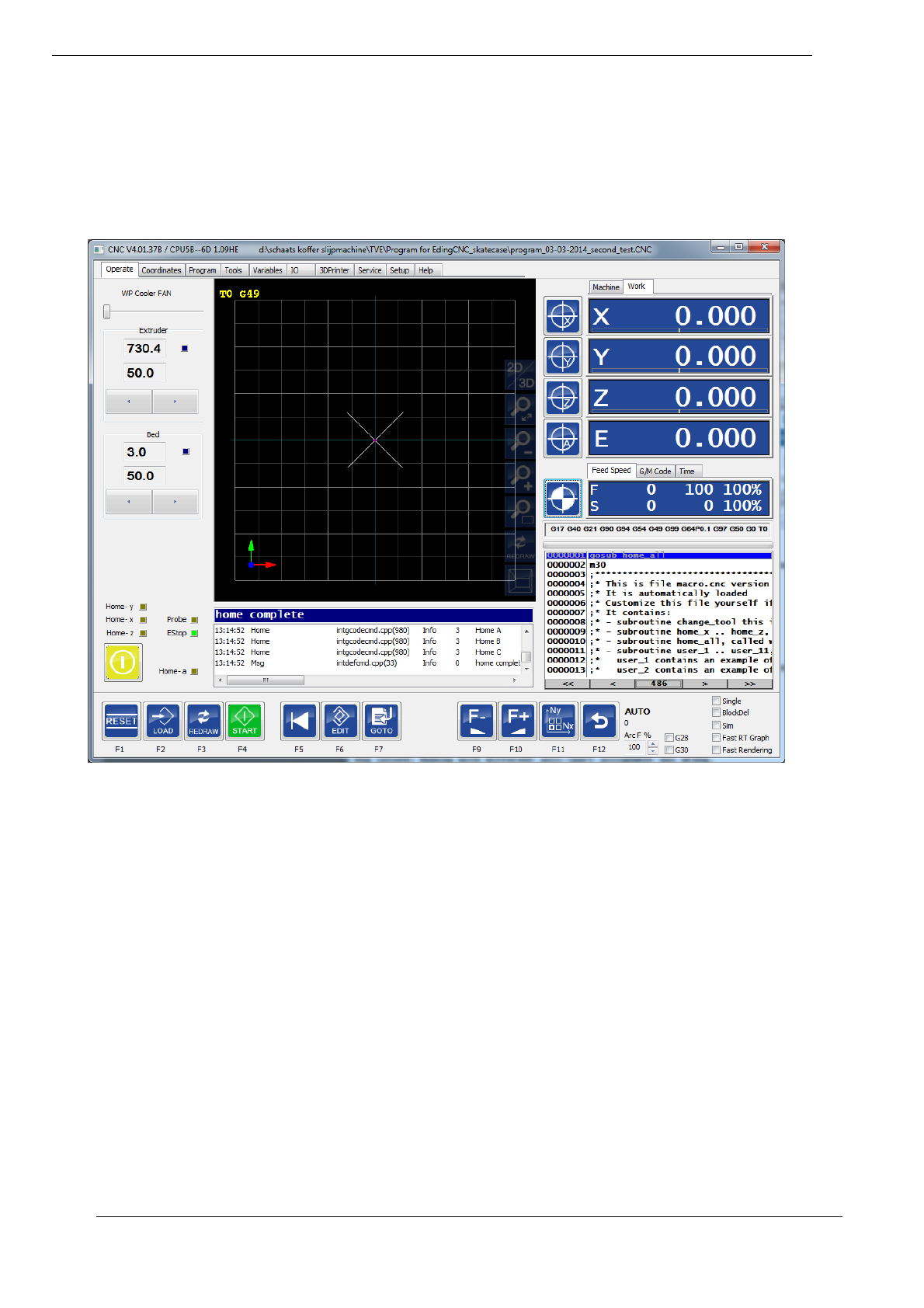Toggle the Bed heater indicator square
The height and width of the screenshot is (1308, 924).
point(186,451)
